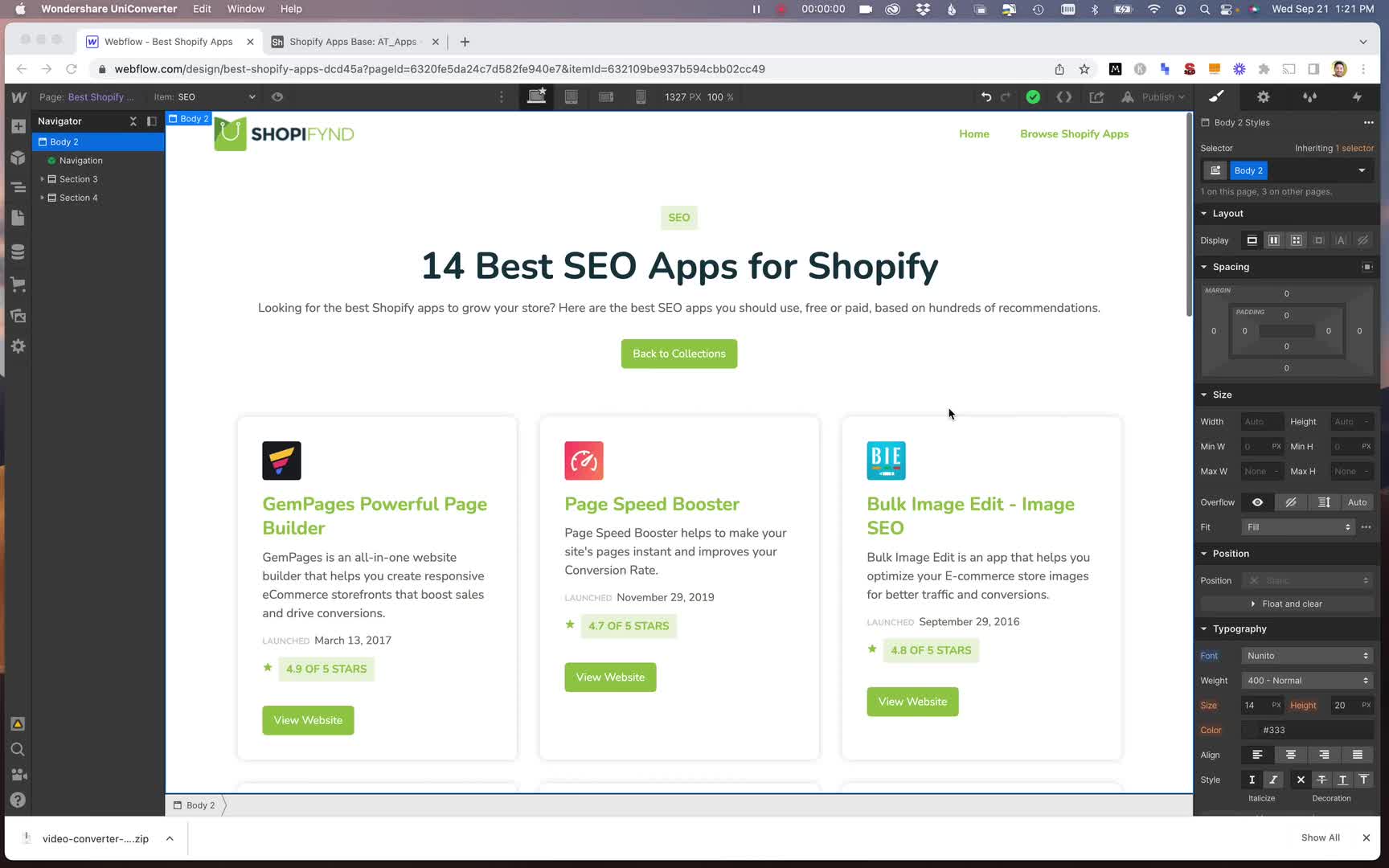1389x868 pixels.
Task: Open the Search magnifier in left sidebar
Action: (18, 749)
